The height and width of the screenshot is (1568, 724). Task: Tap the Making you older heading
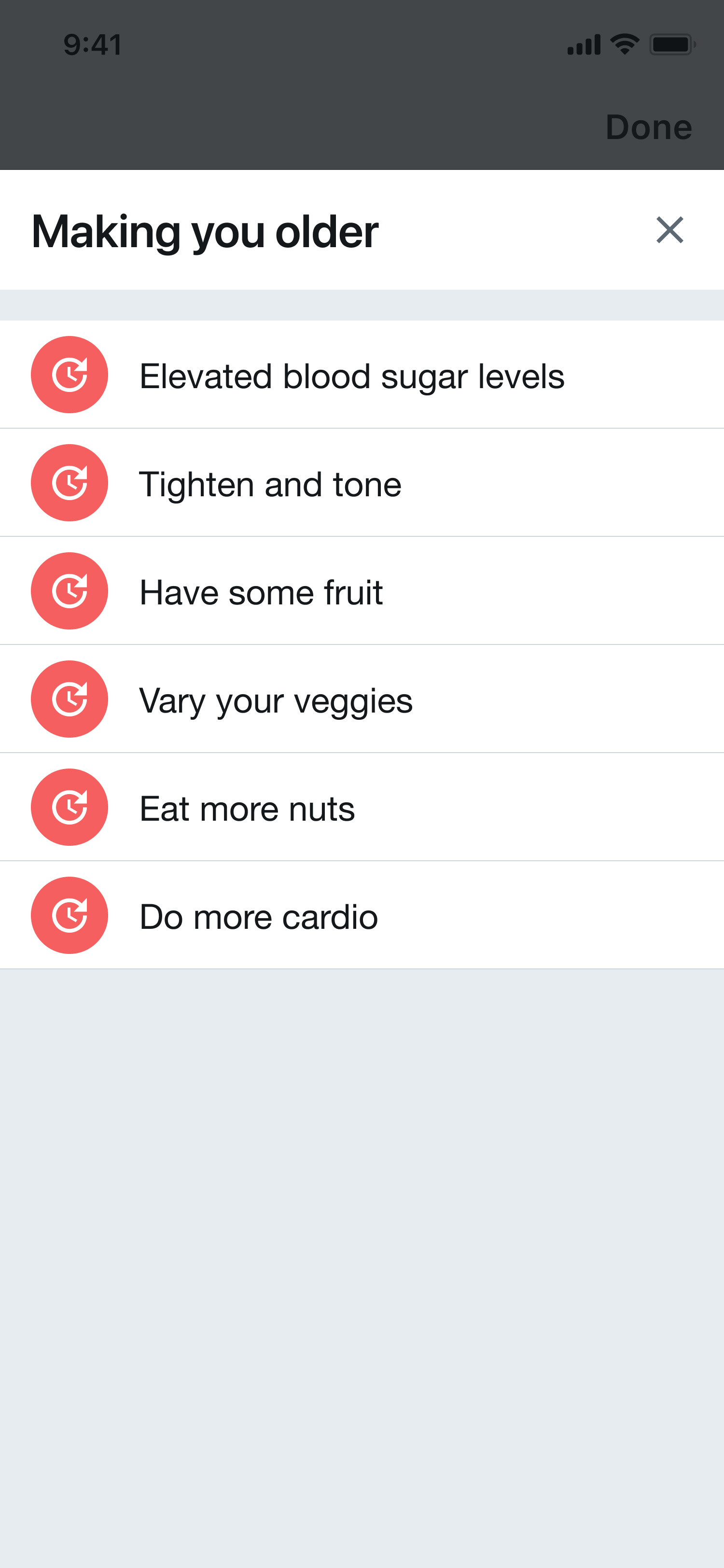click(x=205, y=231)
